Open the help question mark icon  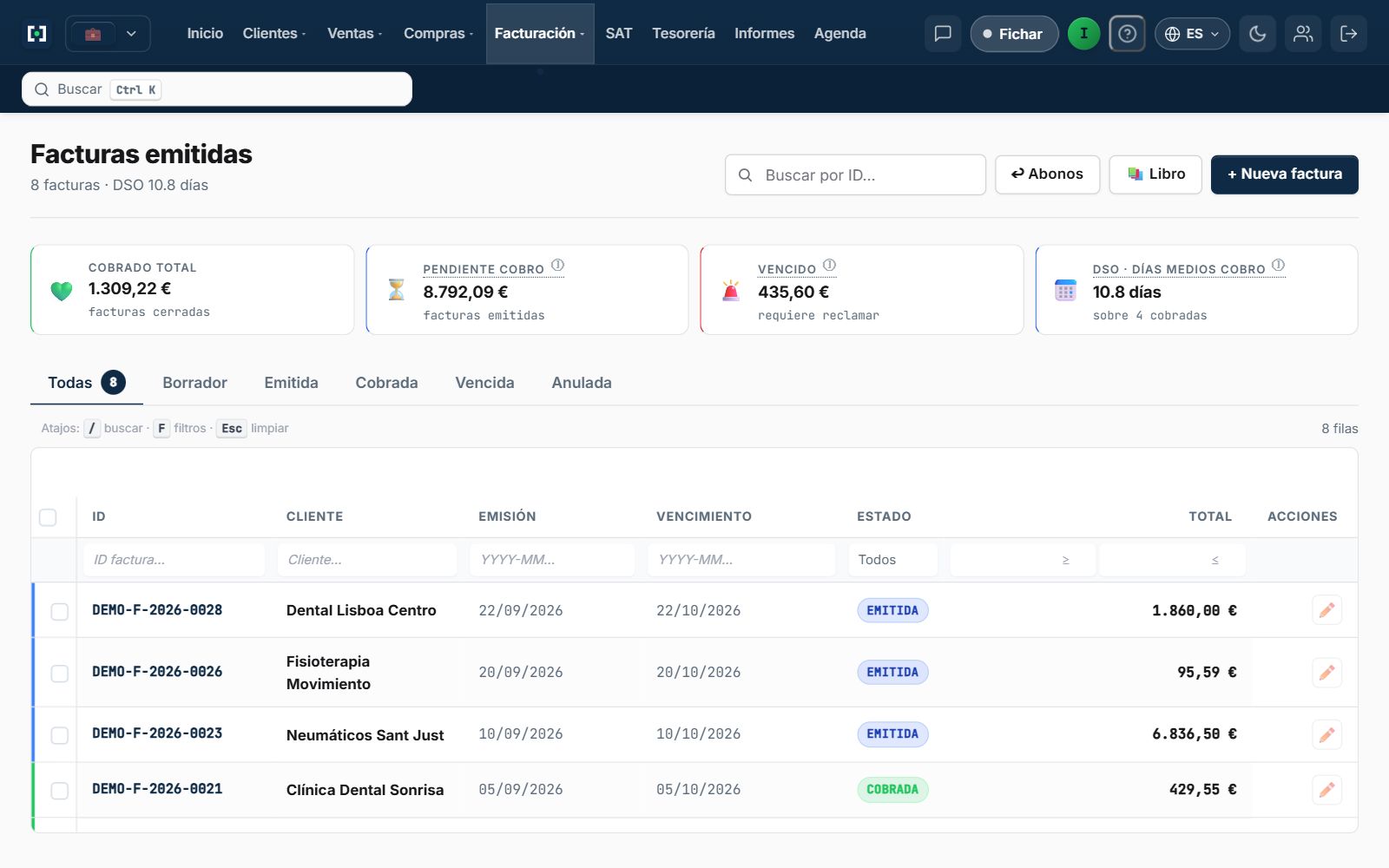point(1127,34)
